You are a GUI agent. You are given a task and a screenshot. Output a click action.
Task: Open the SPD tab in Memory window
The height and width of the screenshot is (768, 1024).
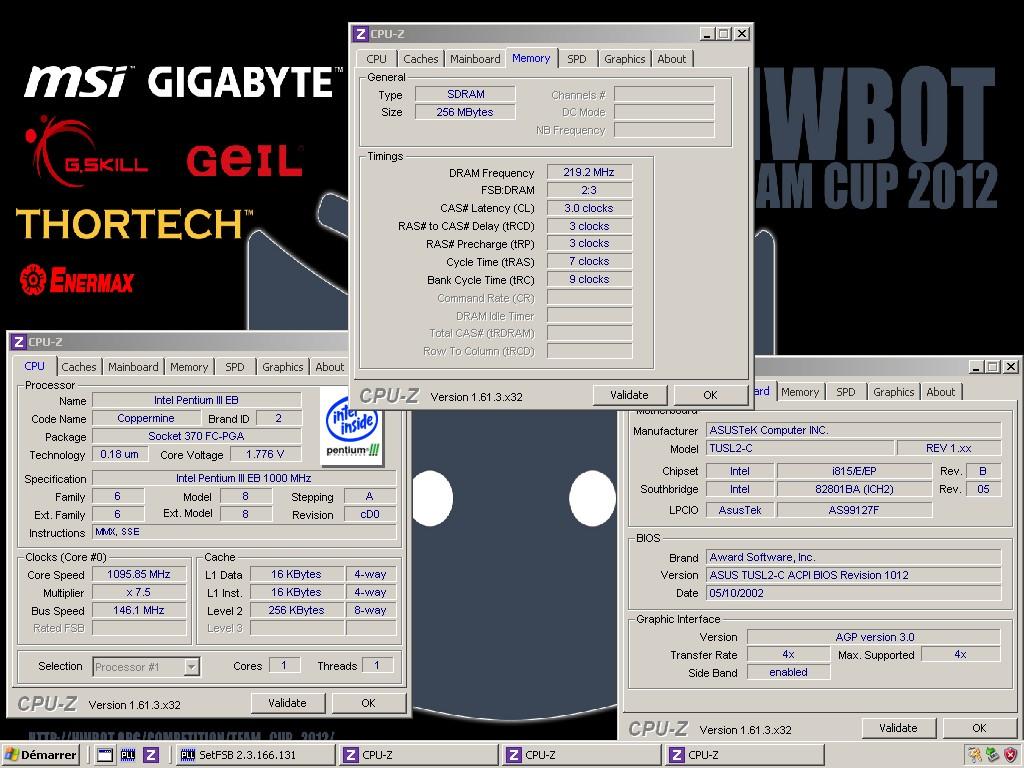(577, 59)
